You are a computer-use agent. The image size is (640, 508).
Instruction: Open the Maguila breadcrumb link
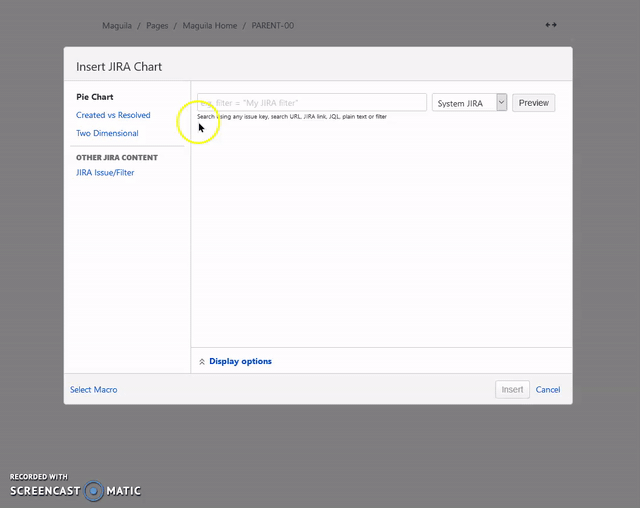click(x=117, y=26)
